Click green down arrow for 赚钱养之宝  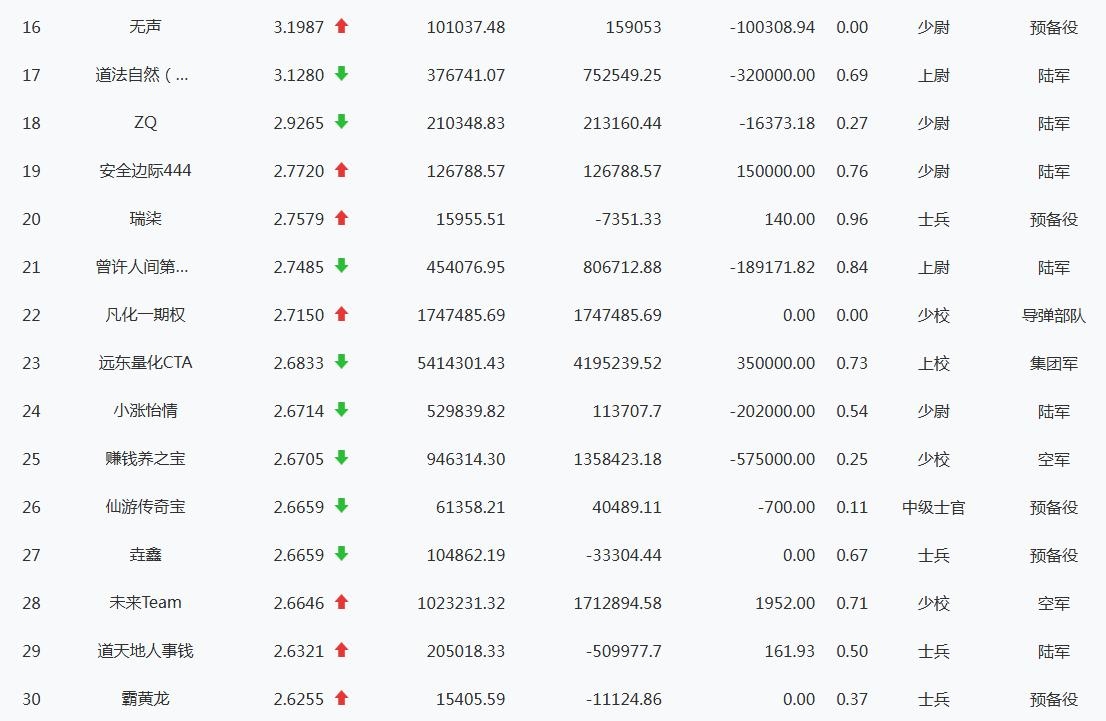click(x=341, y=458)
